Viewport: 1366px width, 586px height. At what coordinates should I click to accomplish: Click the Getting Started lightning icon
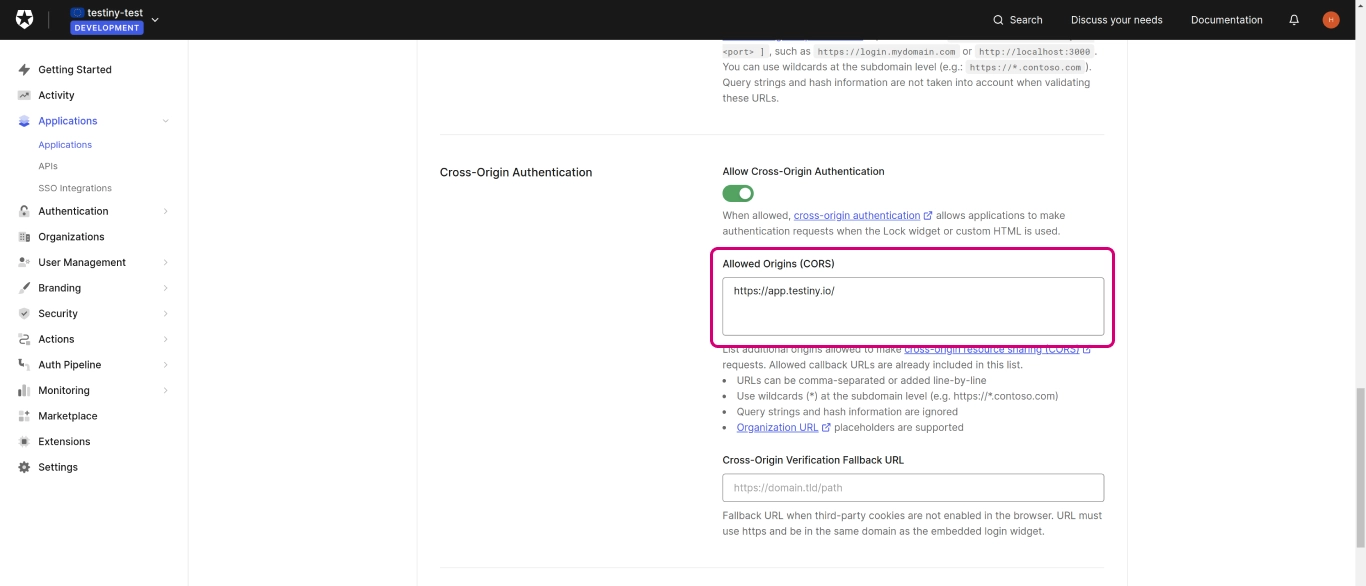(x=24, y=70)
